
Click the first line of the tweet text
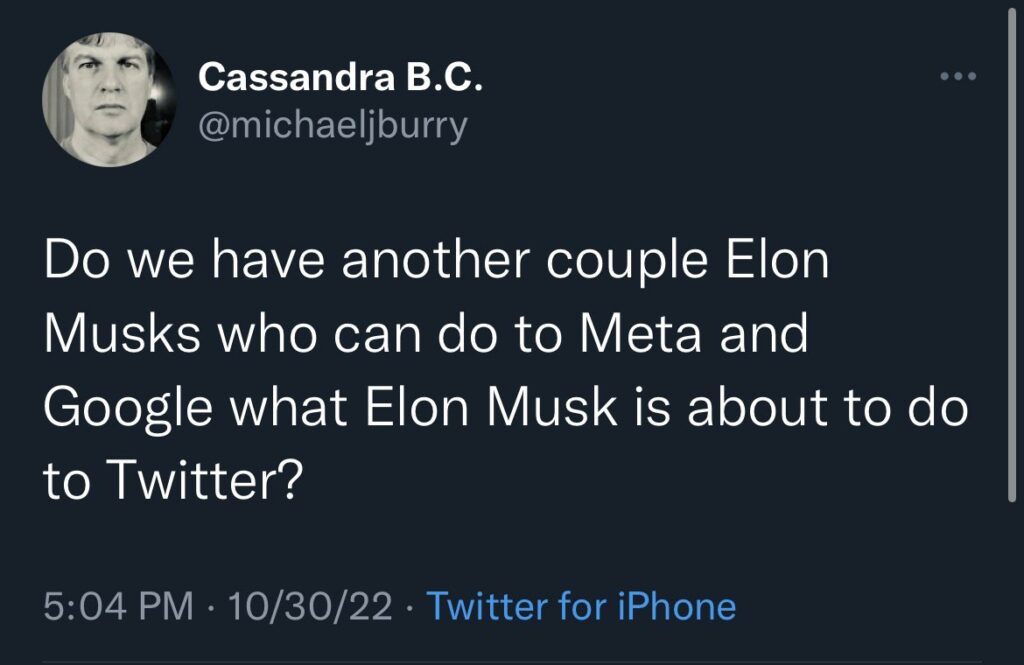[x=437, y=260]
